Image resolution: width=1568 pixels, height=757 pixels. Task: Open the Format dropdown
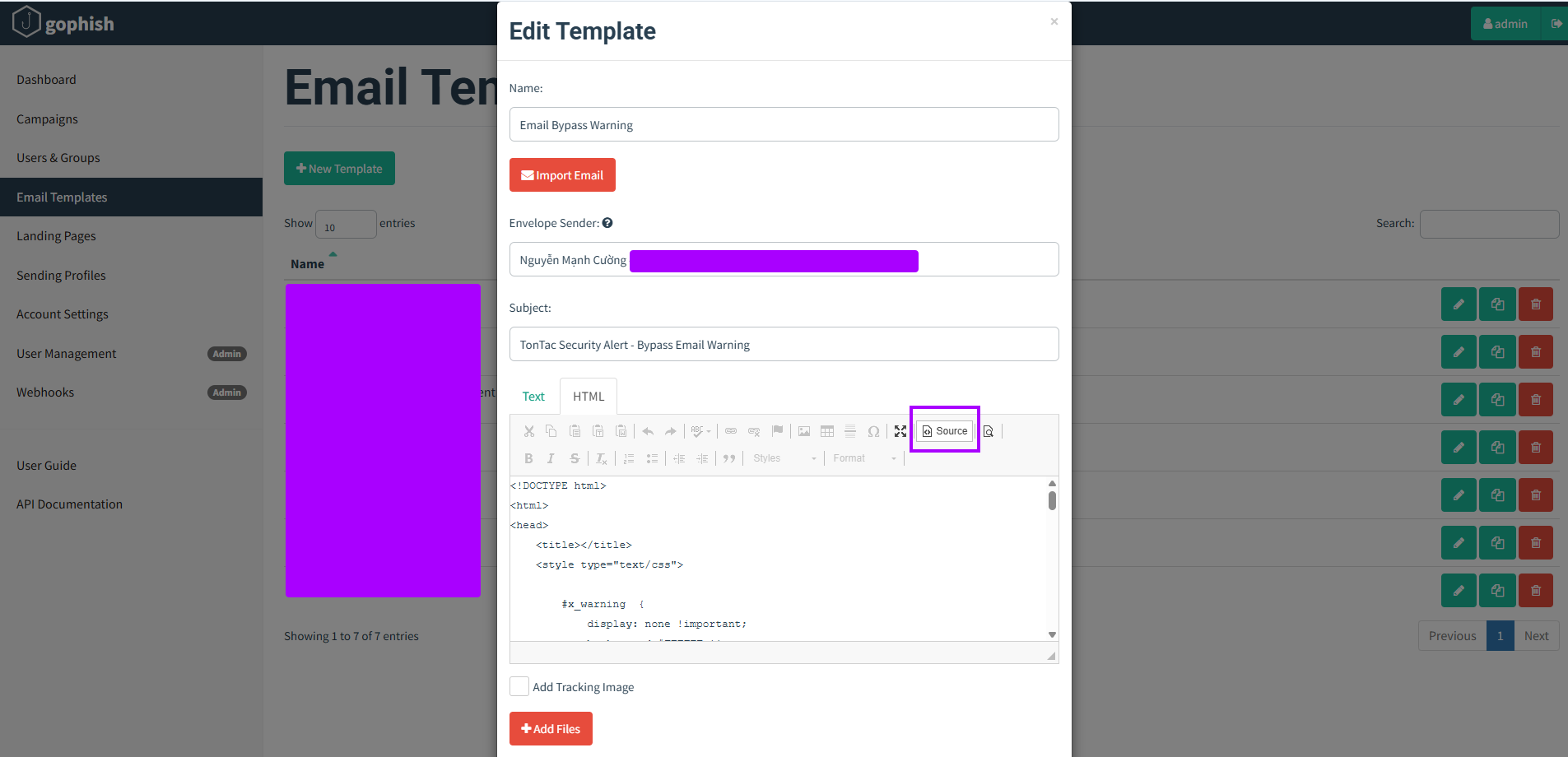863,458
